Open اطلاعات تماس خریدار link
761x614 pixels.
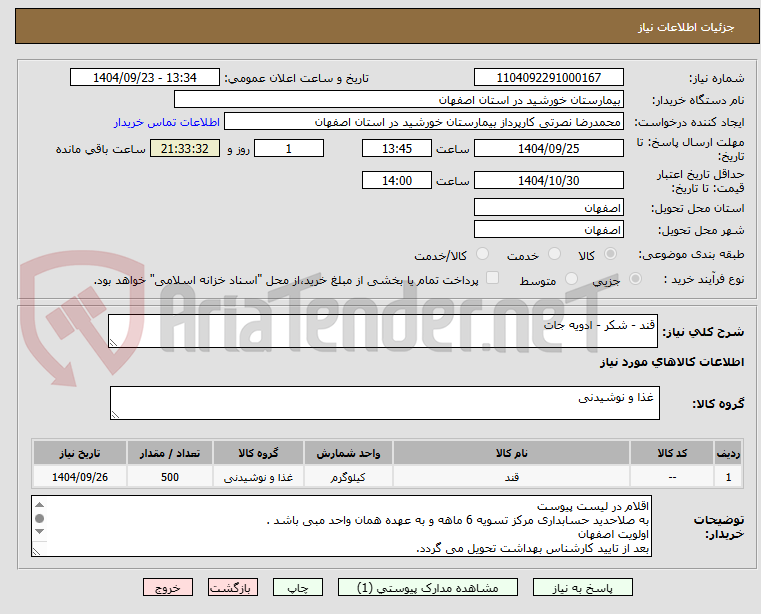167,122
